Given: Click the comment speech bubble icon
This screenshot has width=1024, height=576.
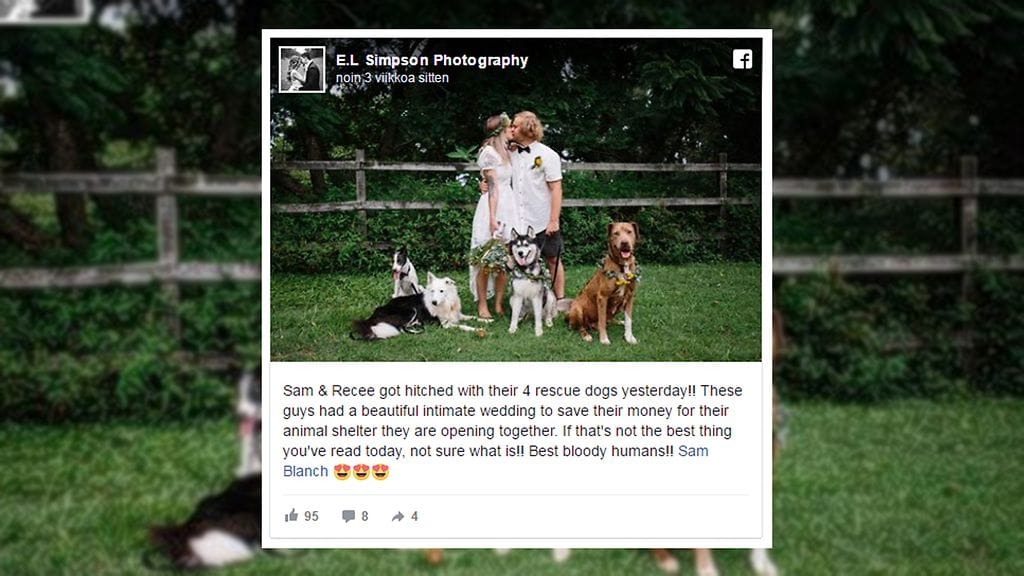Looking at the screenshot, I should point(348,517).
